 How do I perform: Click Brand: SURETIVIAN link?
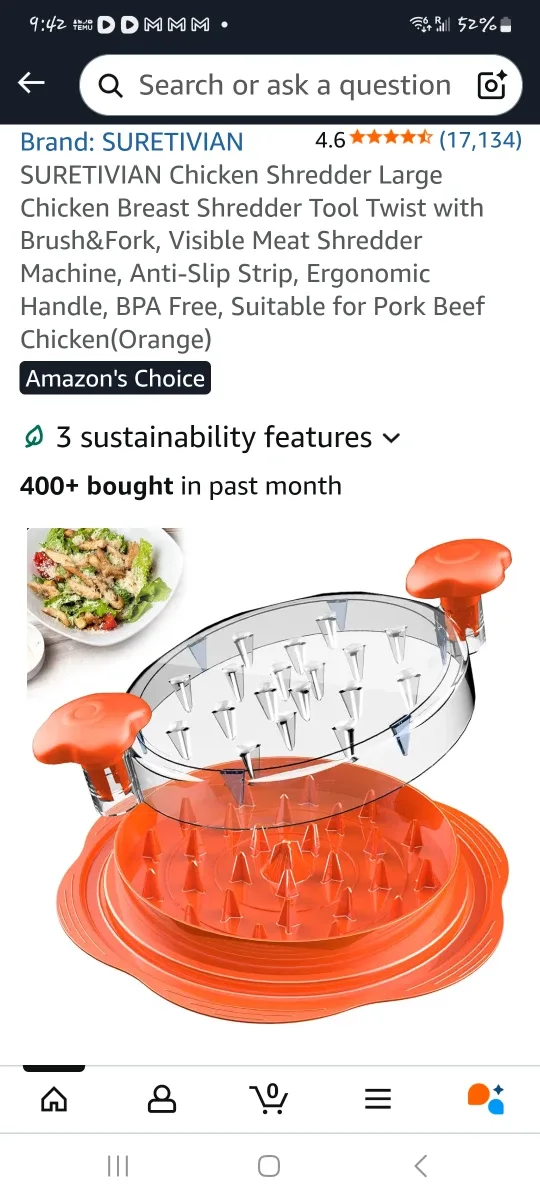131,141
